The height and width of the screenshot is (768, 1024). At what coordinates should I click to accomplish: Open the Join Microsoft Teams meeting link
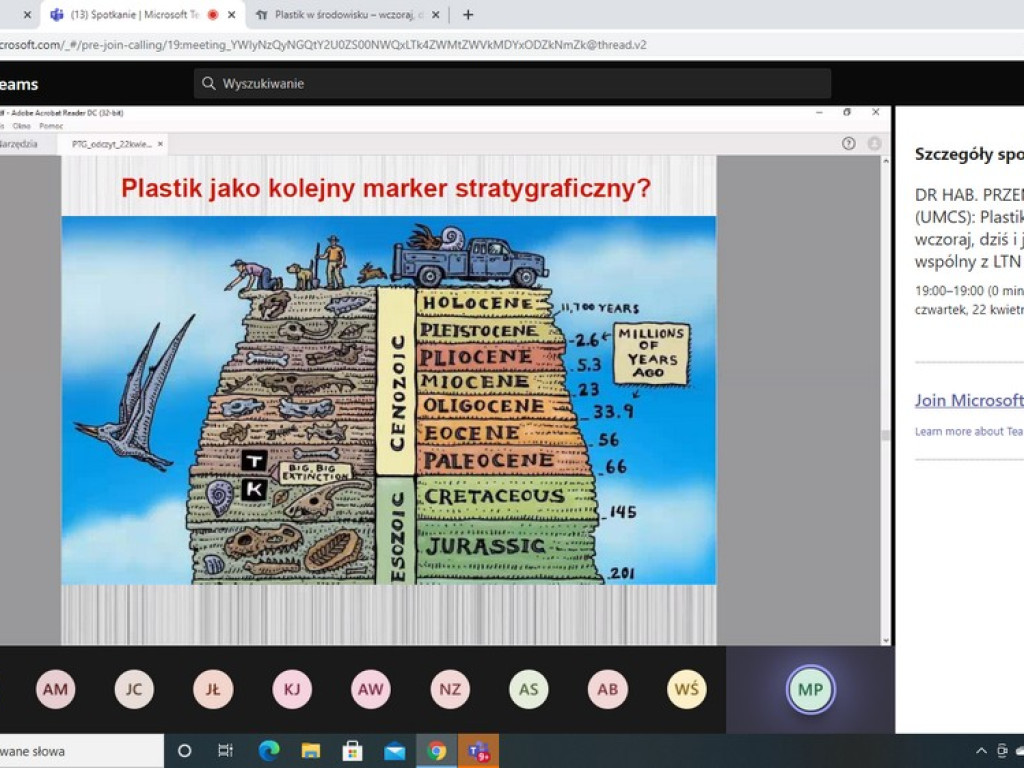(969, 400)
